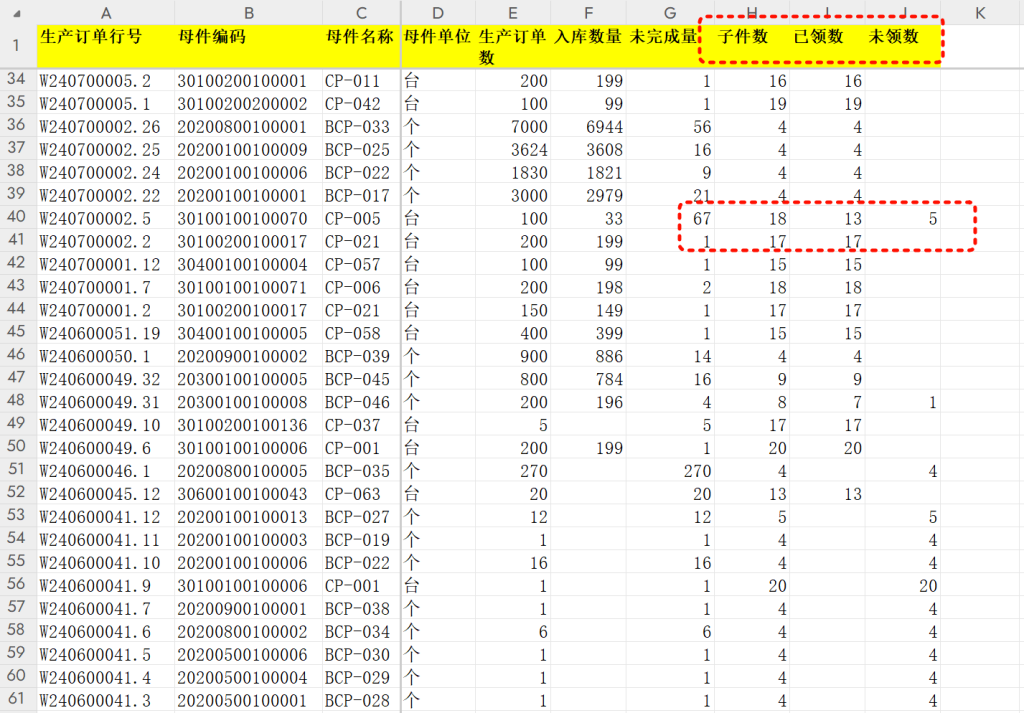
Task: Click stock-in cell 2979
Action: click(x=588, y=195)
